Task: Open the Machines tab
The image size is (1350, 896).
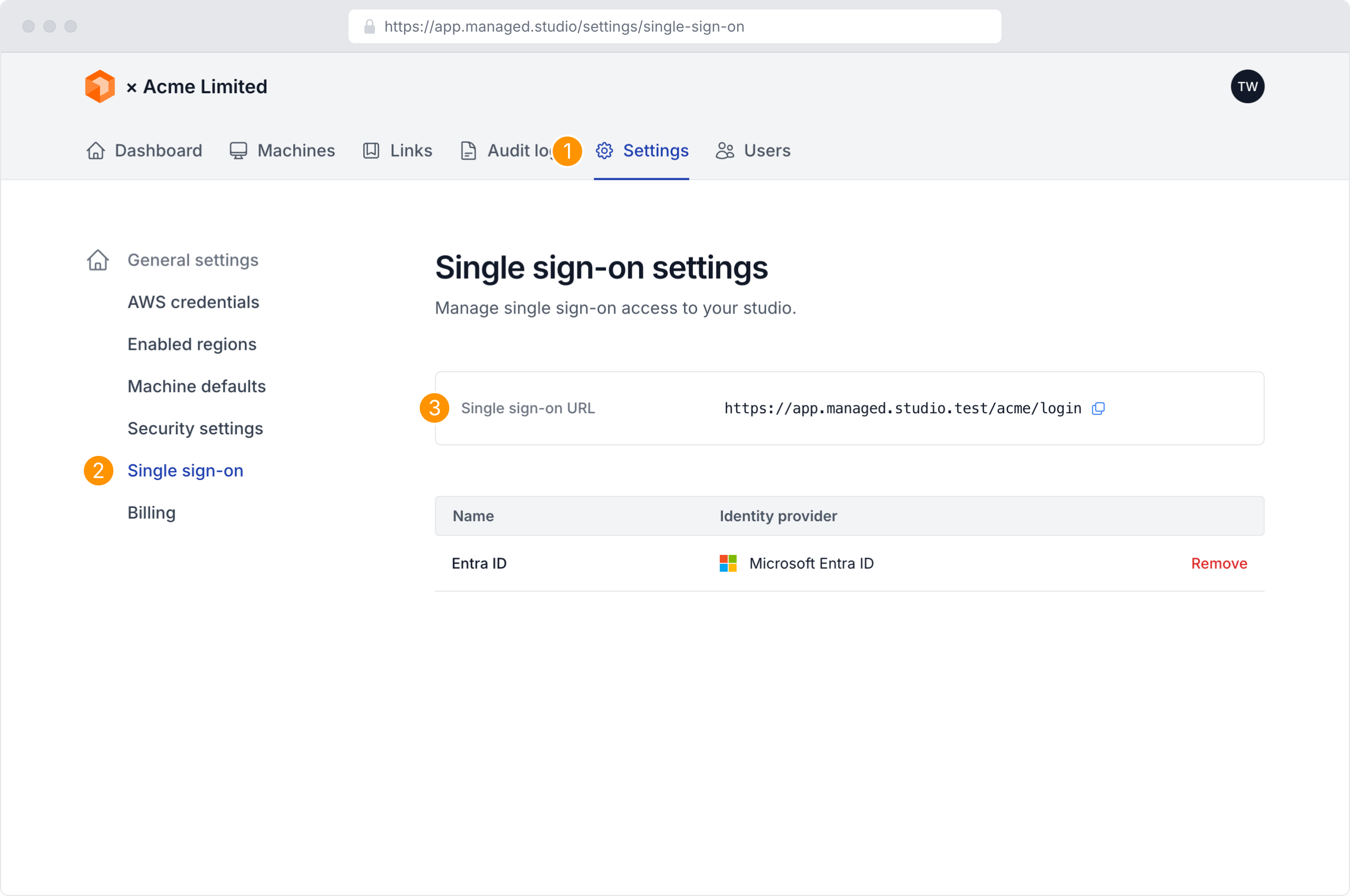Action: coord(296,151)
